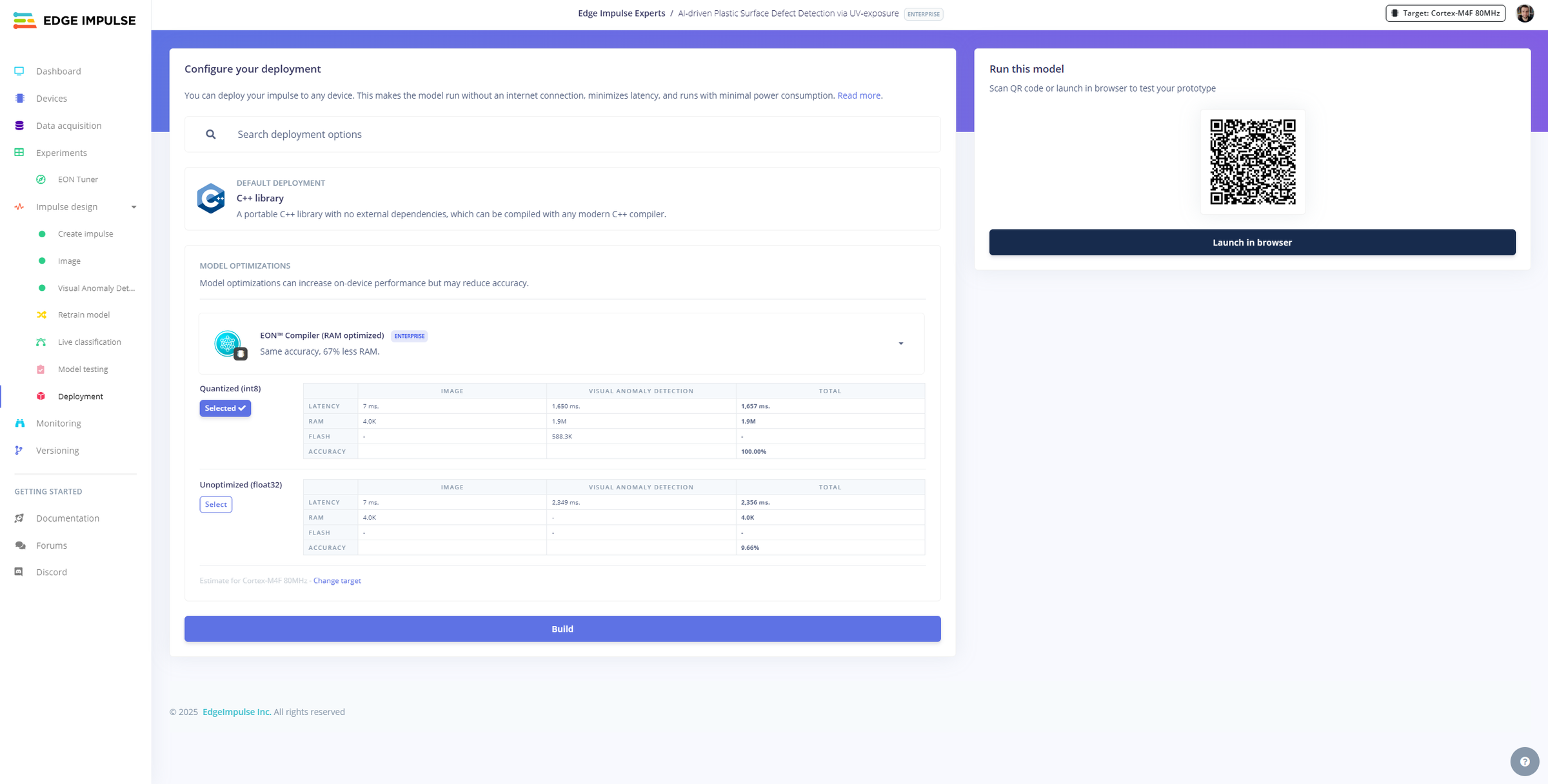Go to the Monitoring page

(x=59, y=424)
